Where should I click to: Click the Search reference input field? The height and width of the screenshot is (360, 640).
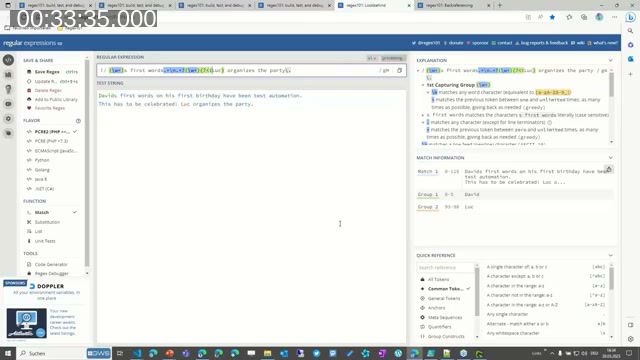pyautogui.click(x=445, y=268)
